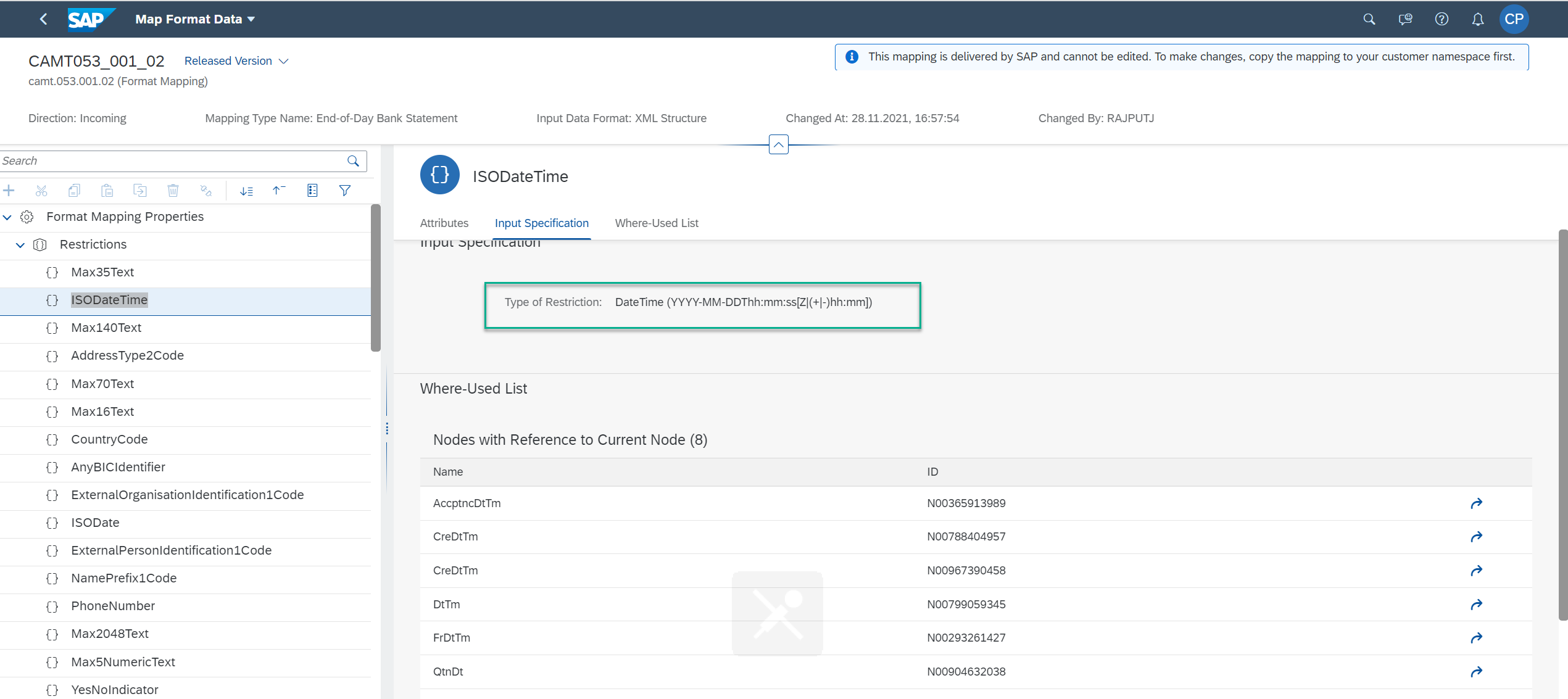Click the filter funnel icon

(345, 191)
